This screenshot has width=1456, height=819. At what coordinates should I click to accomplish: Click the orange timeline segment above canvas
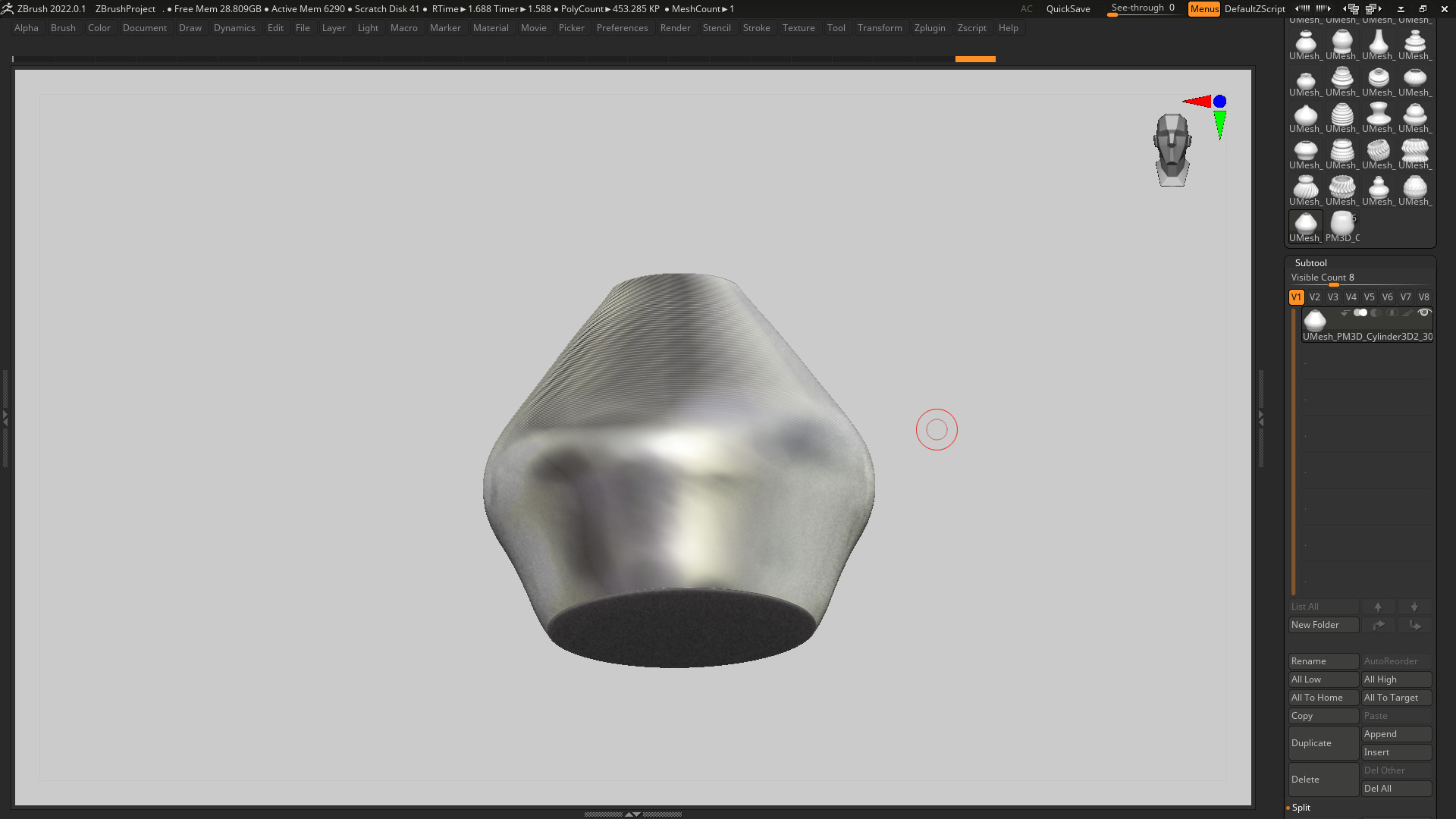[x=975, y=59]
